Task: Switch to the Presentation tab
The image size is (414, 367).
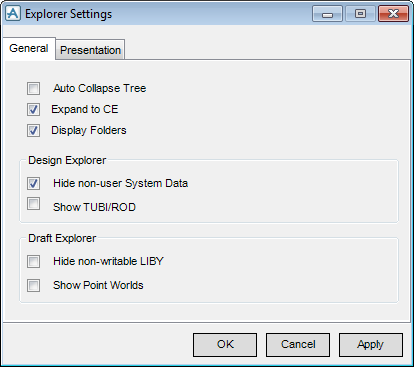Action: (x=90, y=50)
